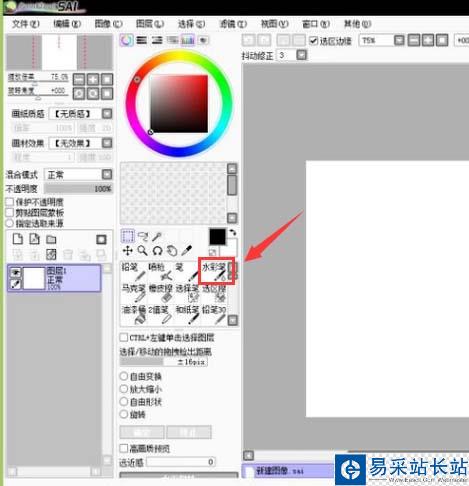Open the 滤镜 Filter menu

point(233,24)
